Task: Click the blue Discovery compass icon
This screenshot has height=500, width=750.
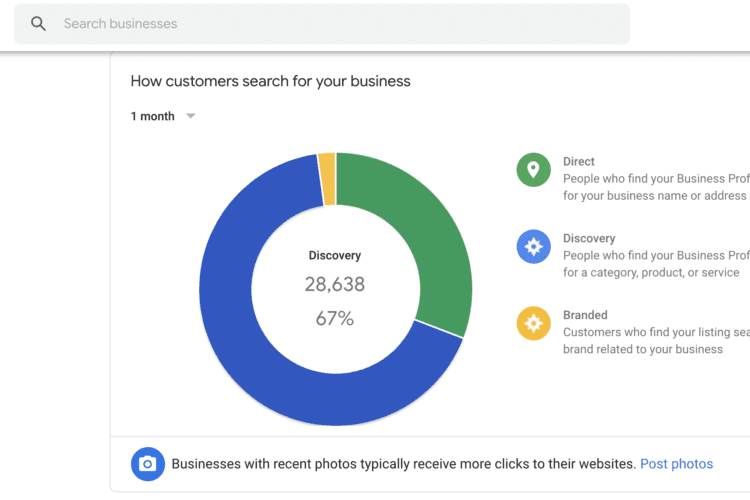Action: (x=533, y=246)
